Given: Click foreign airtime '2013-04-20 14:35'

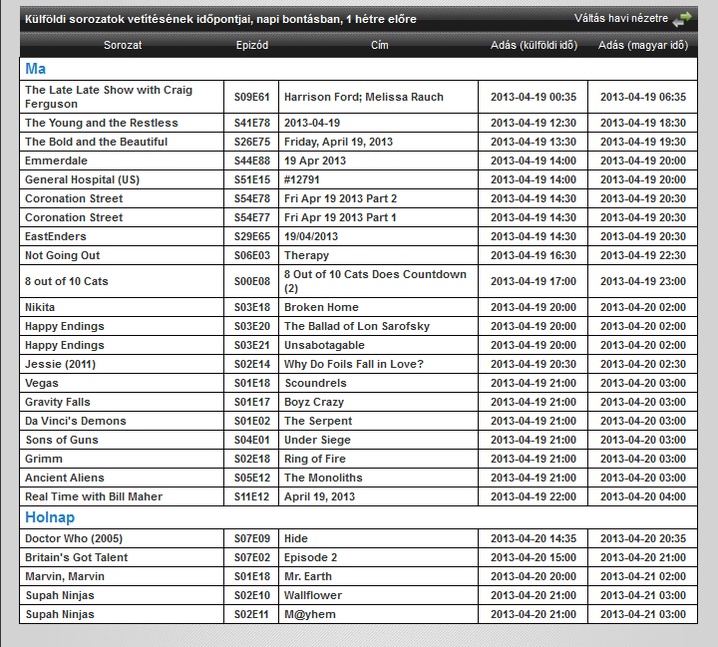Looking at the screenshot, I should 533,538.
